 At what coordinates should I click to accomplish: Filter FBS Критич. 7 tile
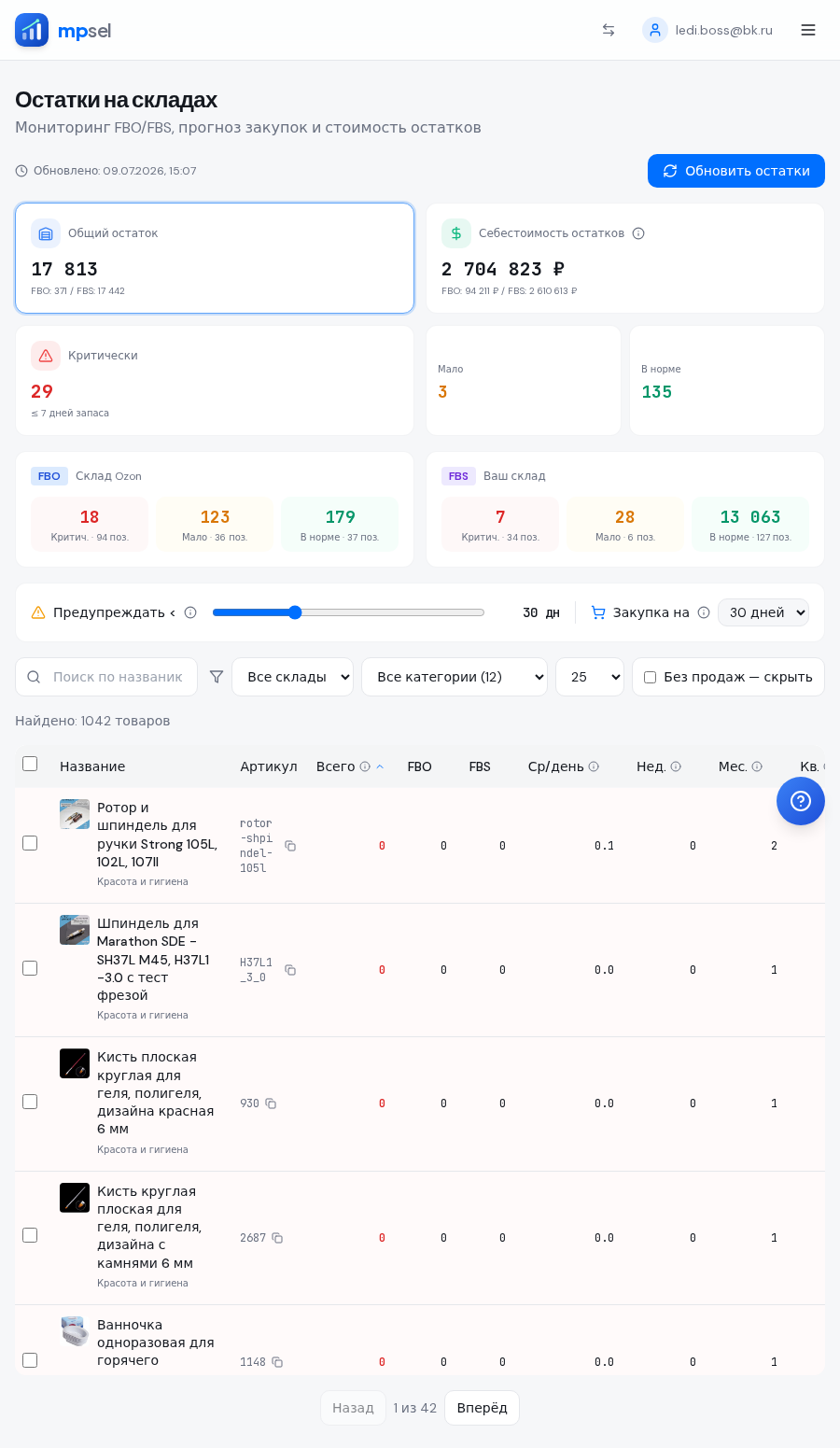500,525
